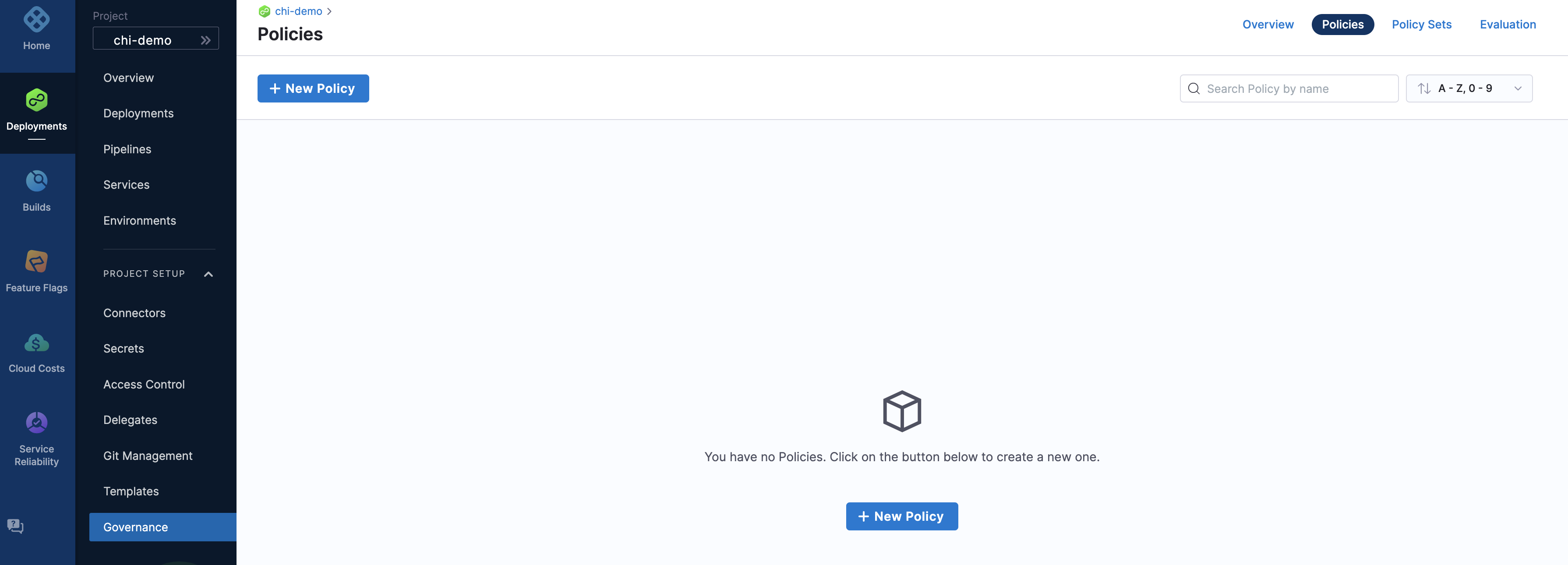Screen dimensions: 1568x565
Task: Open the help chat icon
Action: click(15, 526)
